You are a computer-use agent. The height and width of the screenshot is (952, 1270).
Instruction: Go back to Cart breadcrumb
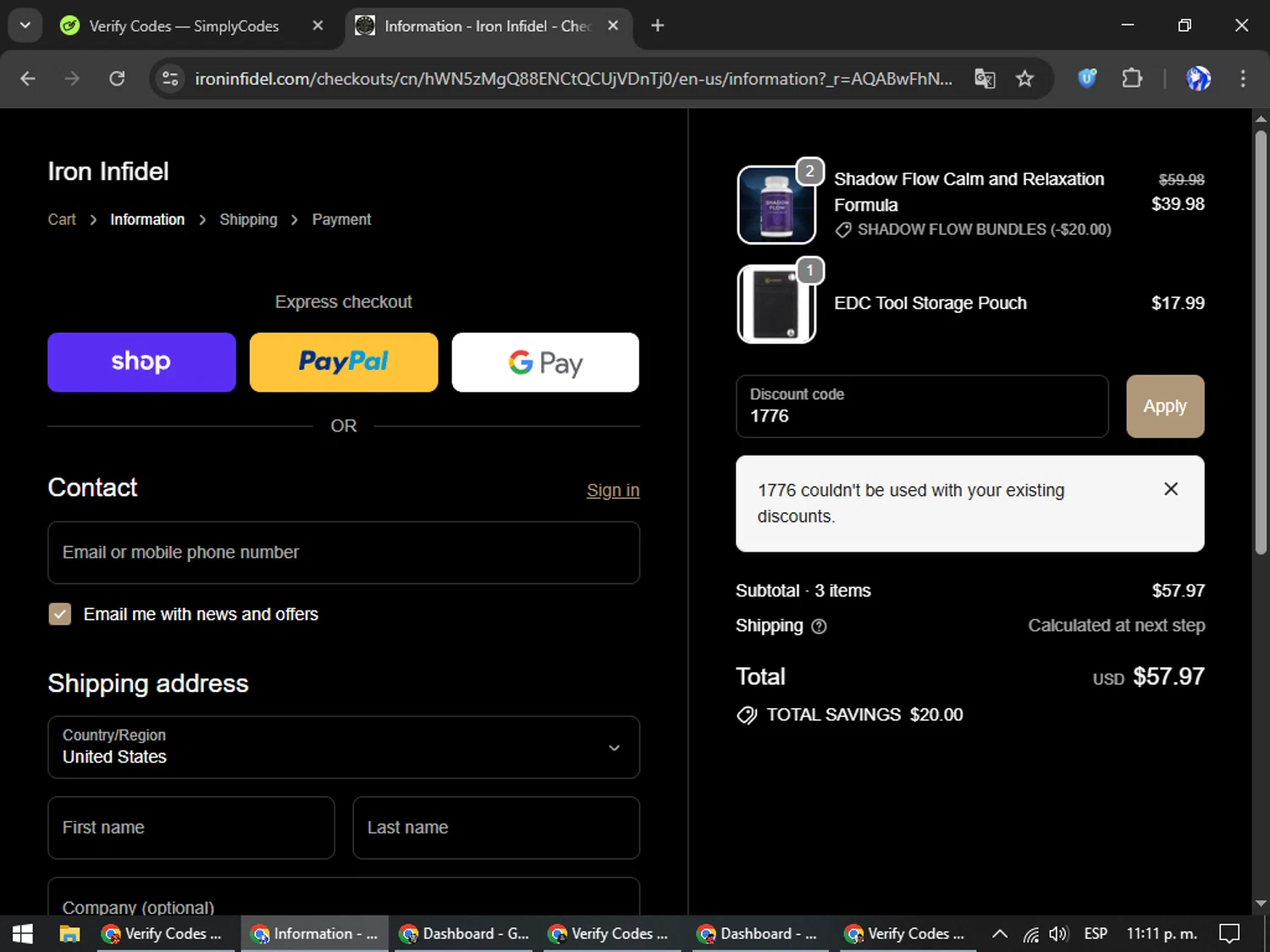(x=62, y=220)
